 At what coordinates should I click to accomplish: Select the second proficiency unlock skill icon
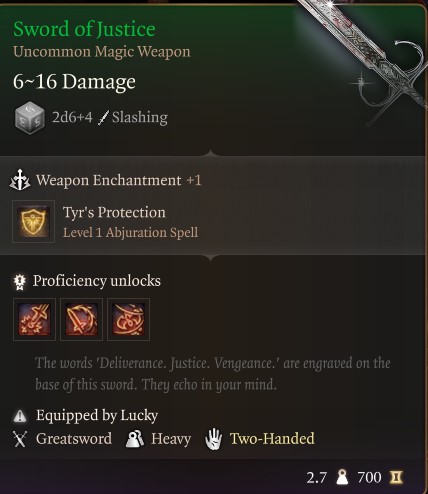(81, 319)
